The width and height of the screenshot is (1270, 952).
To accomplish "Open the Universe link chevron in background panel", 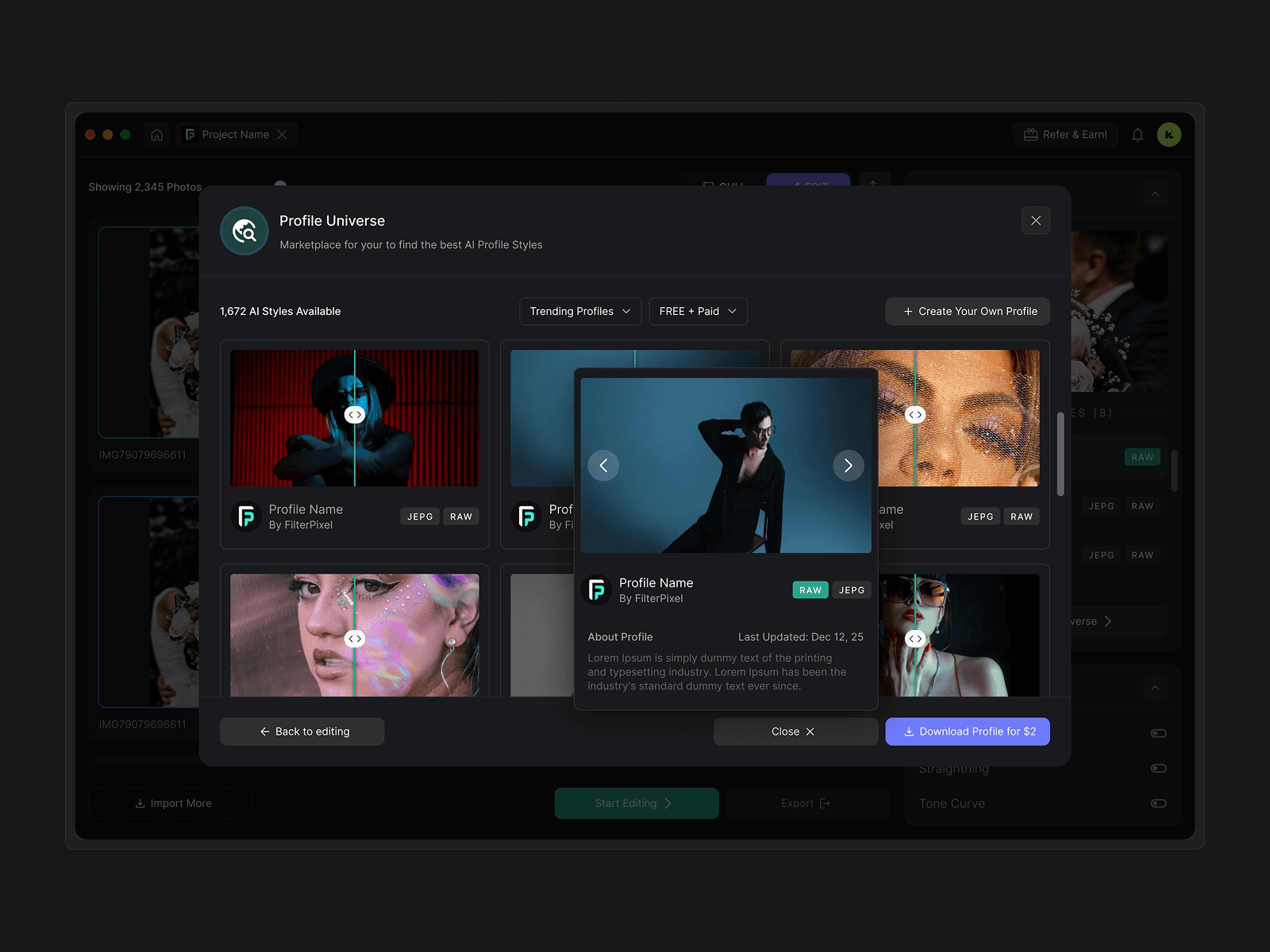I will 1108,621.
